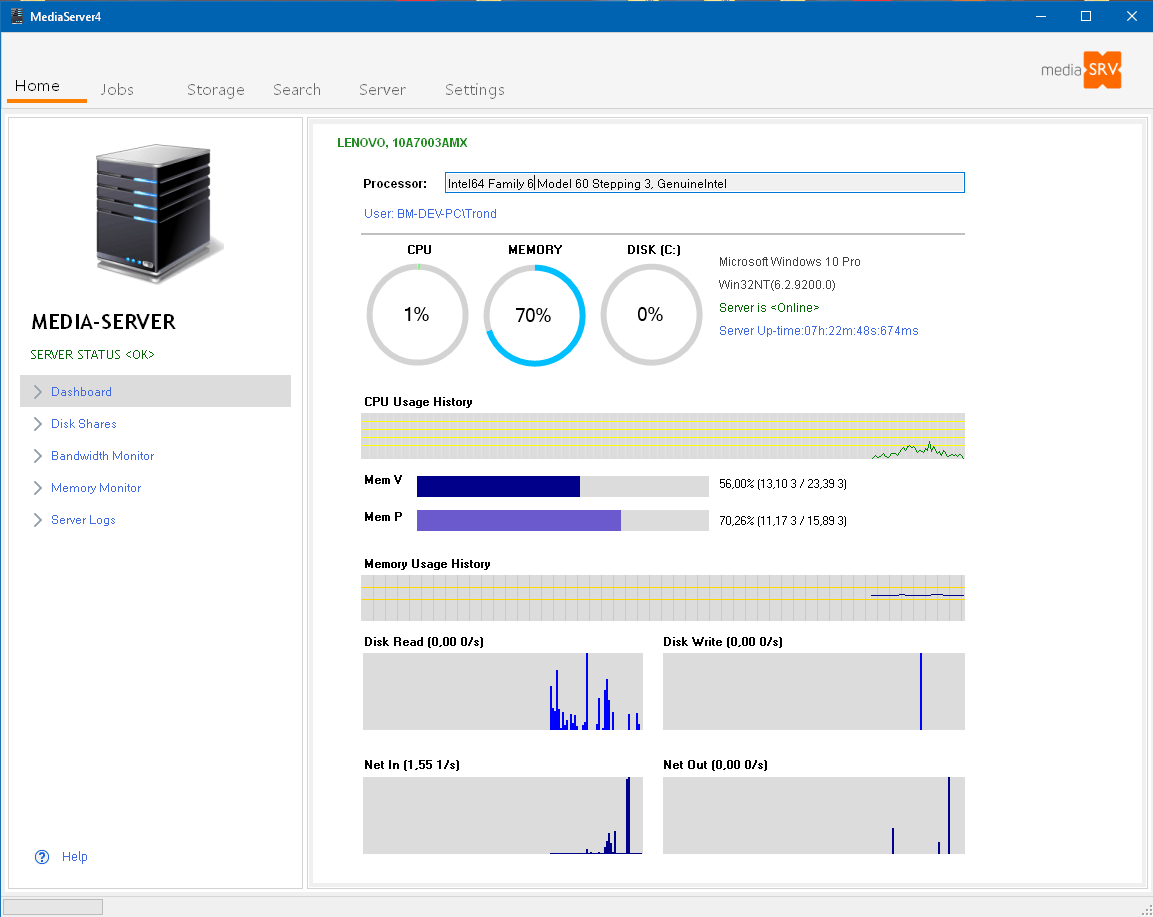Viewport: 1153px width, 917px height.
Task: Click the CPU usage gauge
Action: pyautogui.click(x=416, y=315)
